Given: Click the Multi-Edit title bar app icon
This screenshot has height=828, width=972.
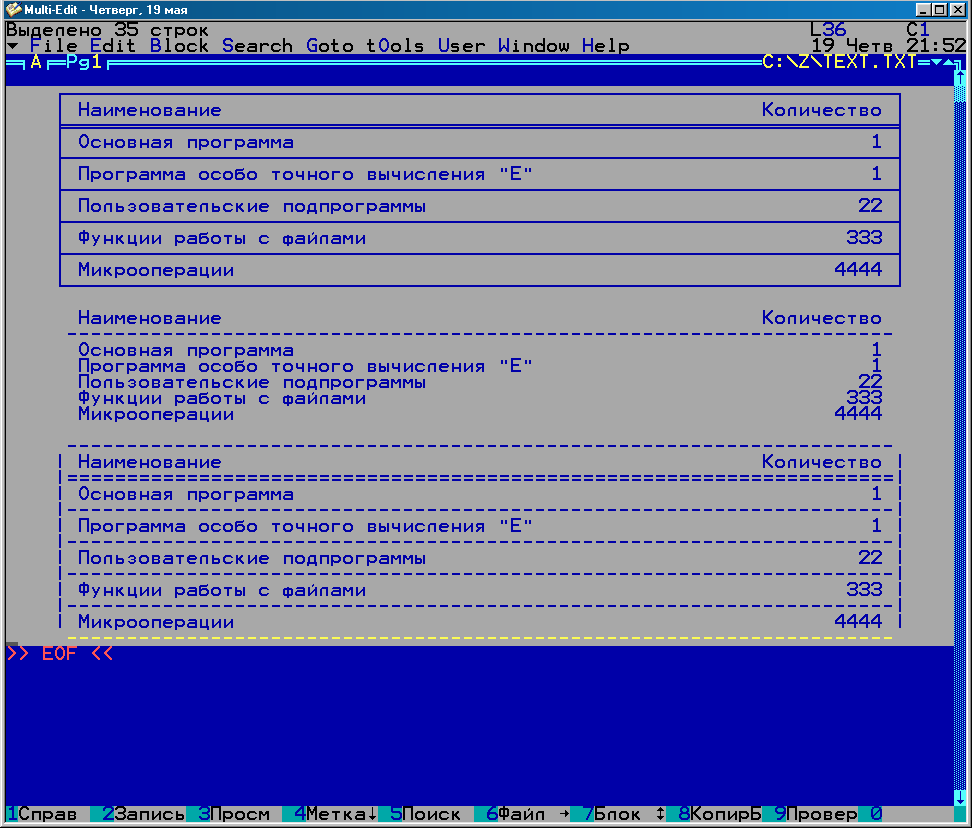Looking at the screenshot, I should tap(13, 9).
